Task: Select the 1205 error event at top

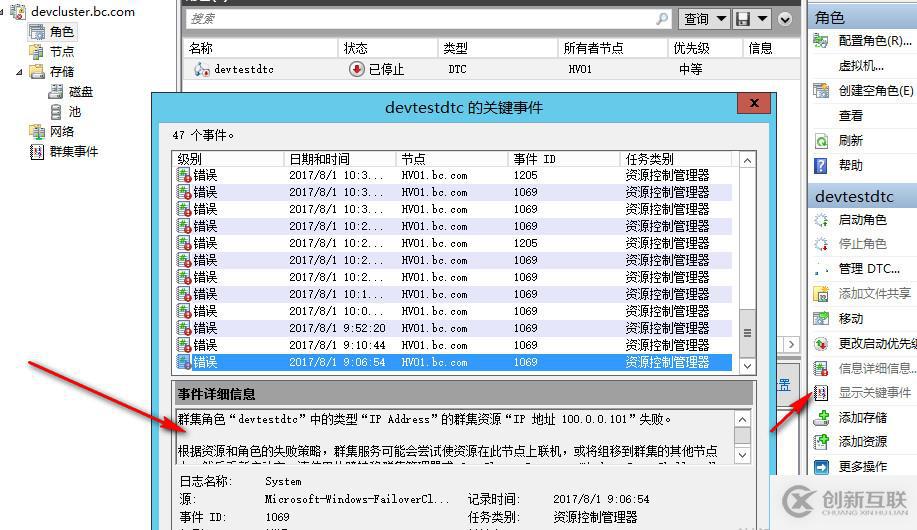Action: 450,175
